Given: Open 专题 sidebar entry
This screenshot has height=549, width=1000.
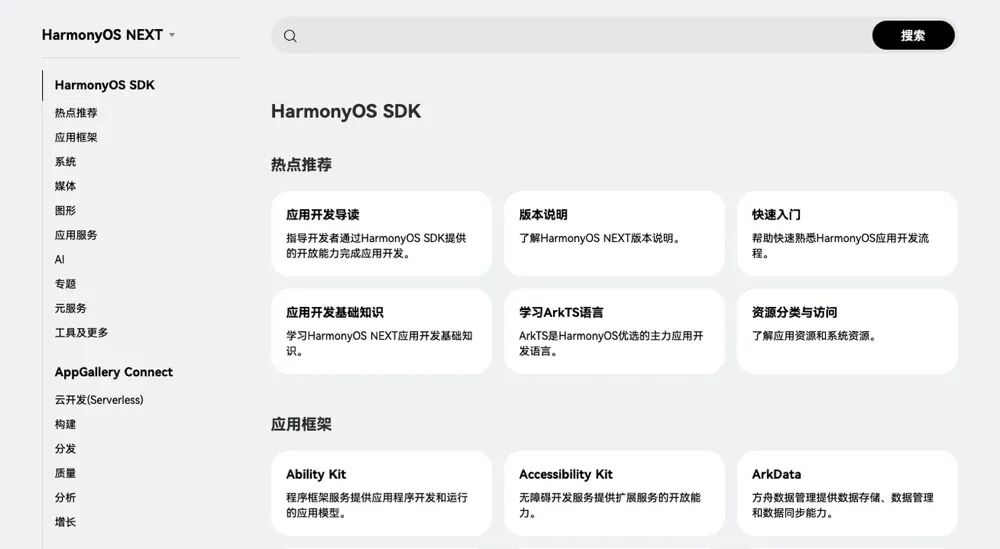Looking at the screenshot, I should (x=65, y=284).
